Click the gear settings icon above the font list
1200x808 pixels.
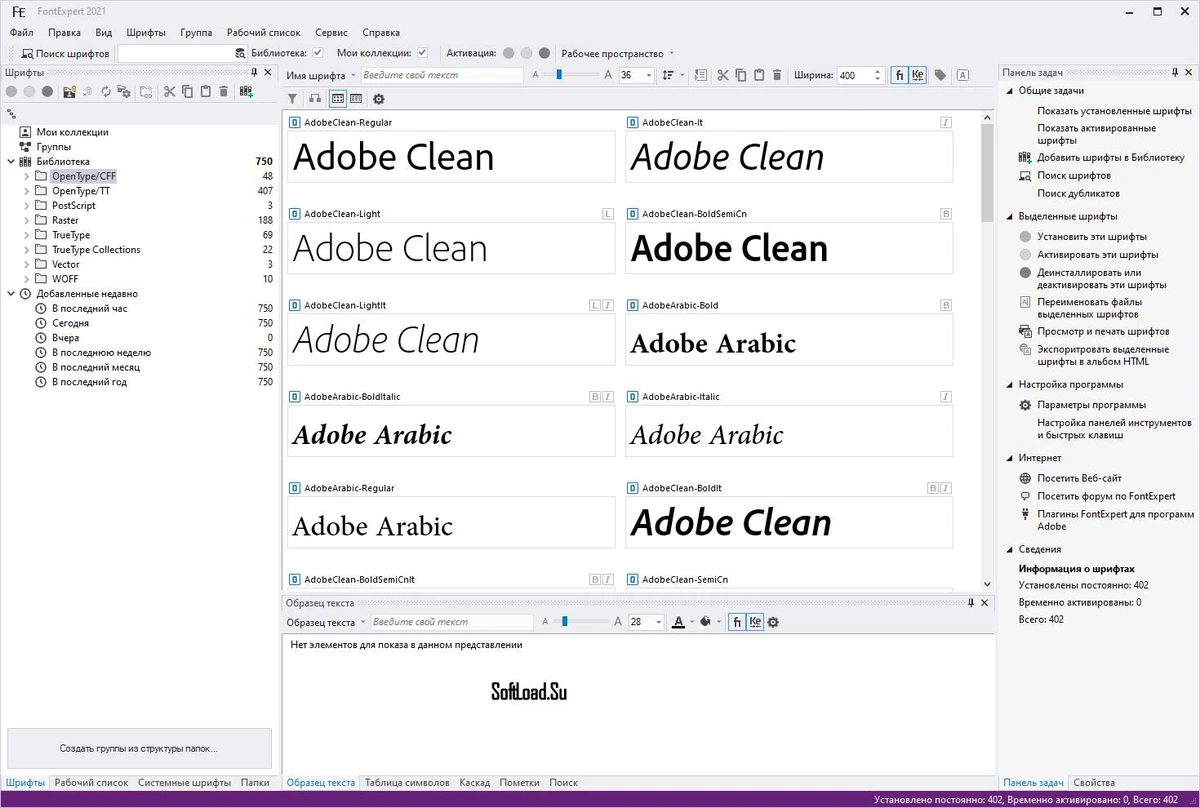[378, 99]
